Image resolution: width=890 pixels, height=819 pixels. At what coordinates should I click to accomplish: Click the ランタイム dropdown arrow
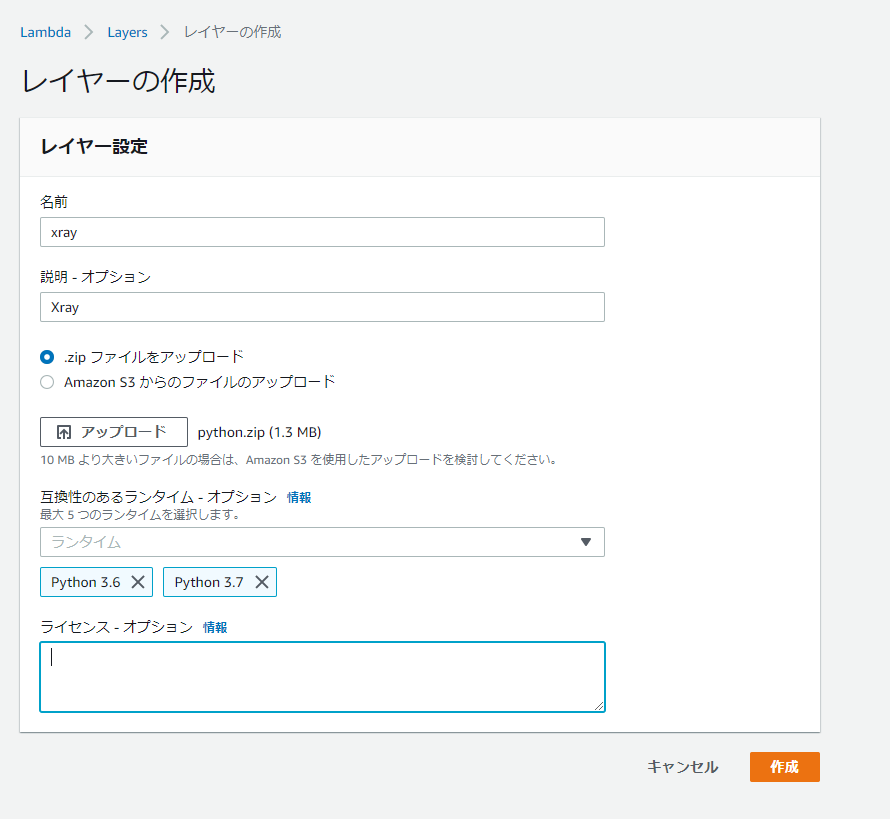(586, 542)
